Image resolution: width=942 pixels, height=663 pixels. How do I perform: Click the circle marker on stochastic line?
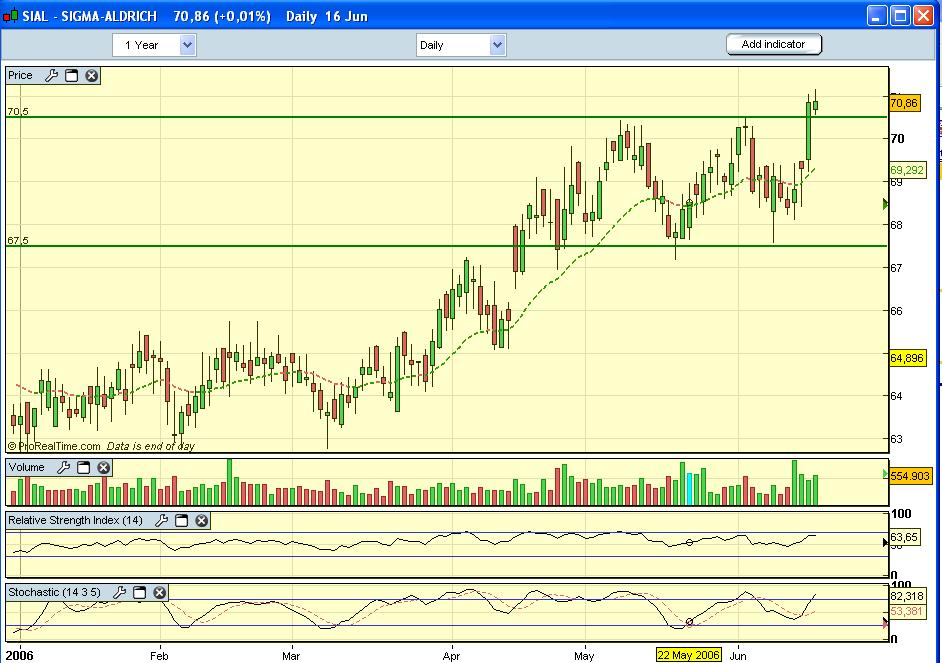point(690,622)
